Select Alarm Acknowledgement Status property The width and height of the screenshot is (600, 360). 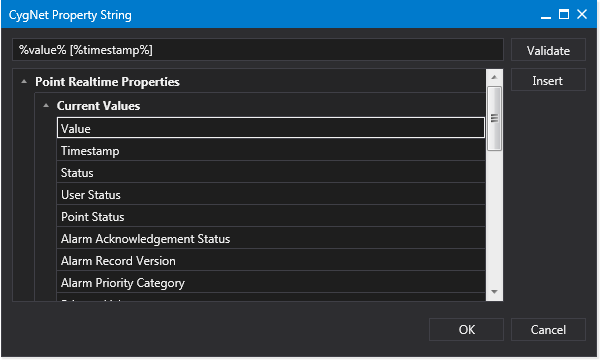click(x=271, y=239)
